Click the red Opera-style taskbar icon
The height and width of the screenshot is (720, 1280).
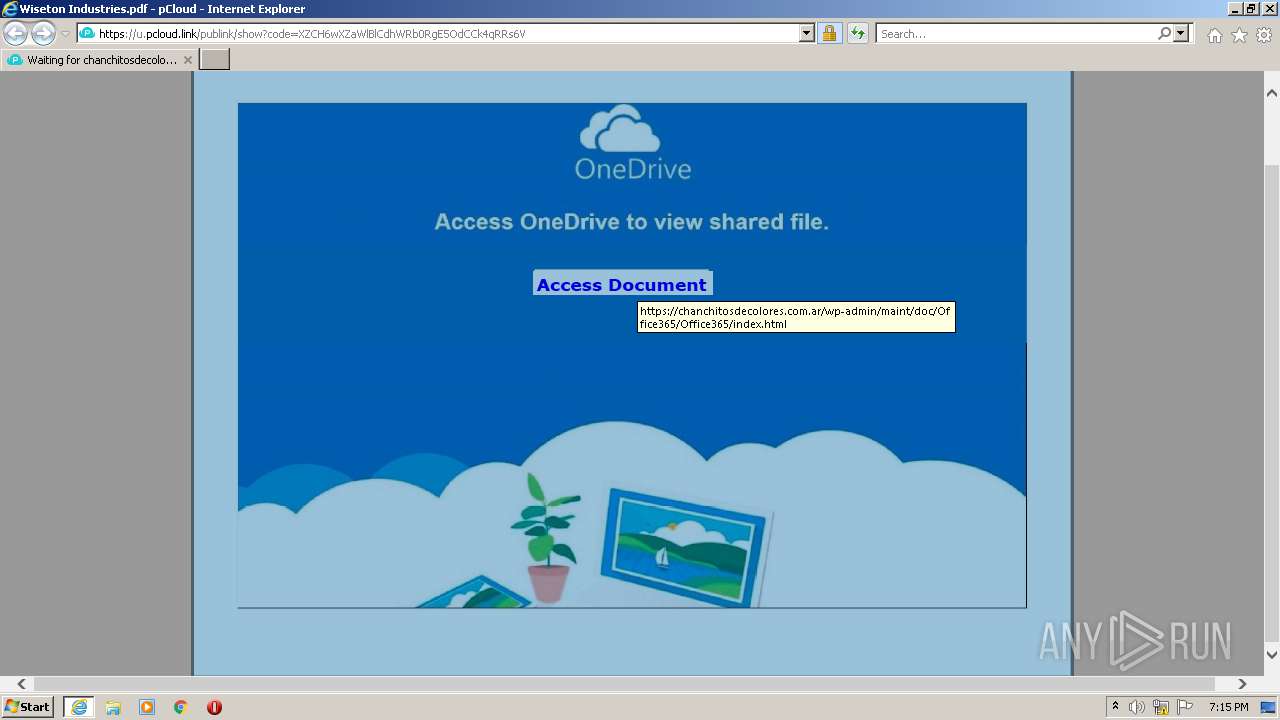[214, 707]
